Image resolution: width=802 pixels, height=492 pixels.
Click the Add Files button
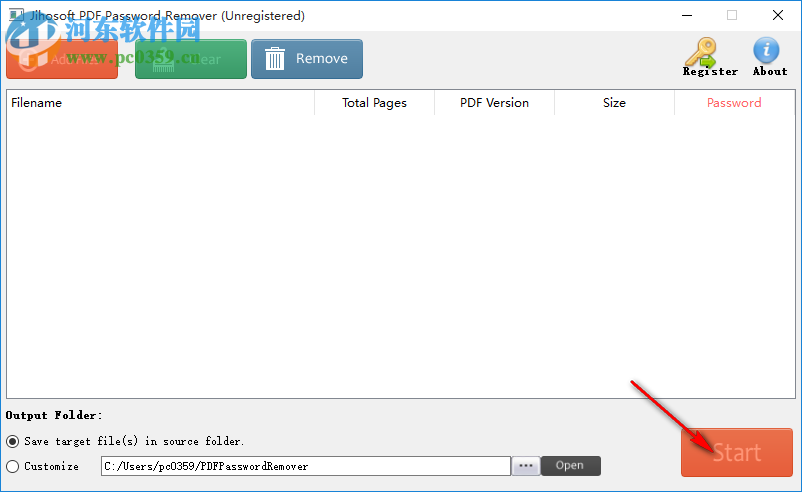(62, 59)
